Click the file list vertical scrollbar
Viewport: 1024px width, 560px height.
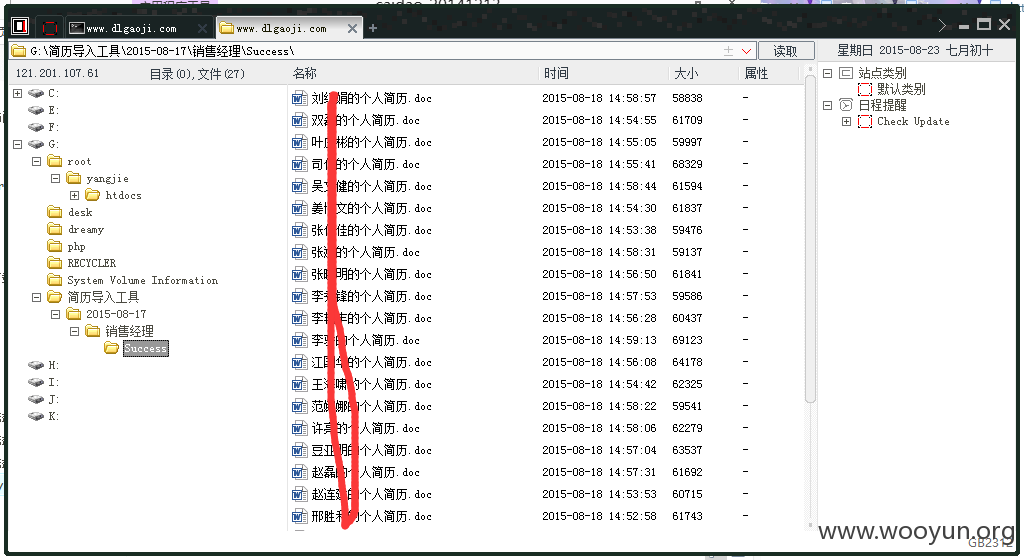(810, 238)
